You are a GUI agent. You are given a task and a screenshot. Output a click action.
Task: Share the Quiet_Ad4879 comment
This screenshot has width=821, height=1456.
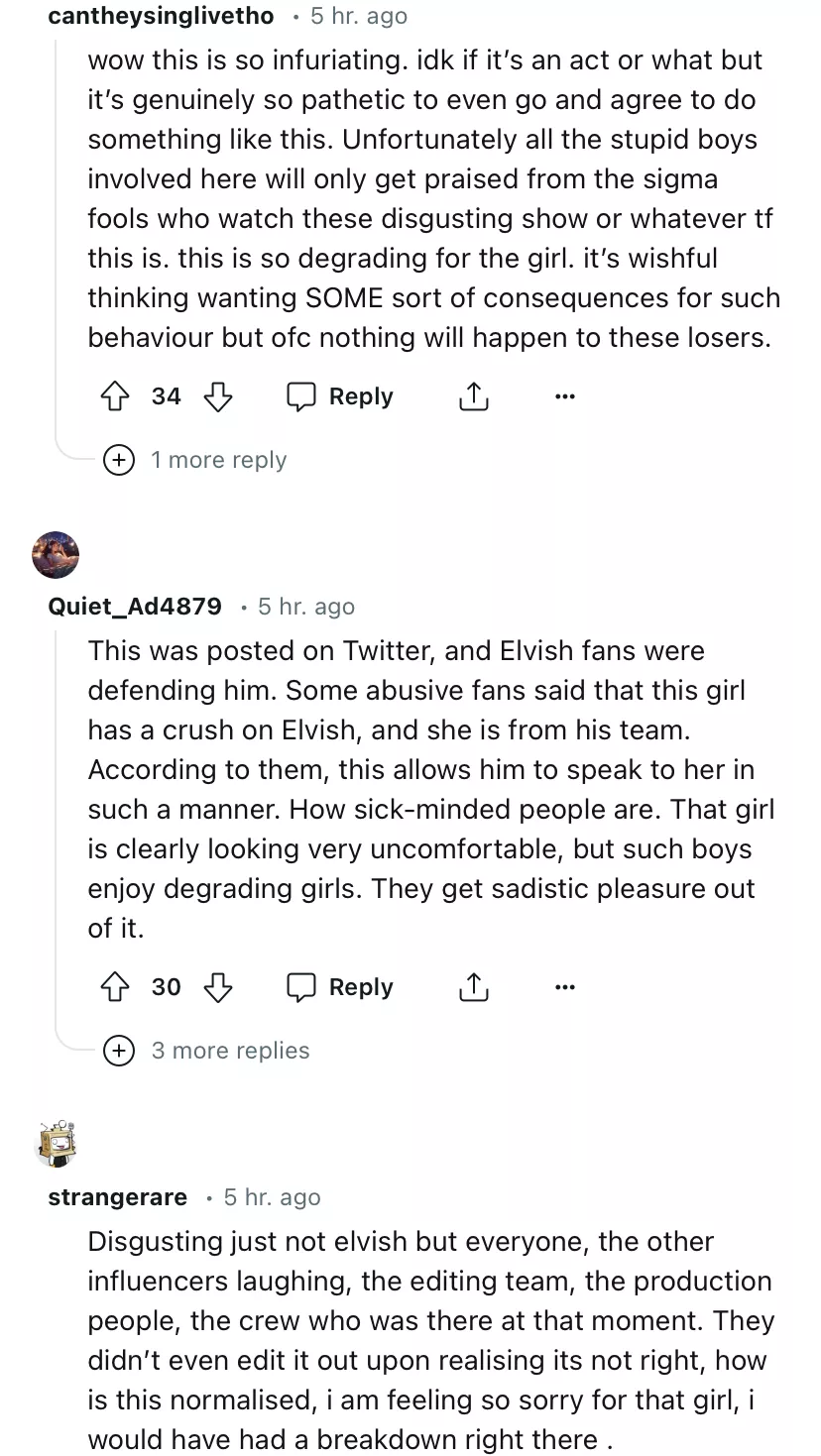tap(474, 987)
